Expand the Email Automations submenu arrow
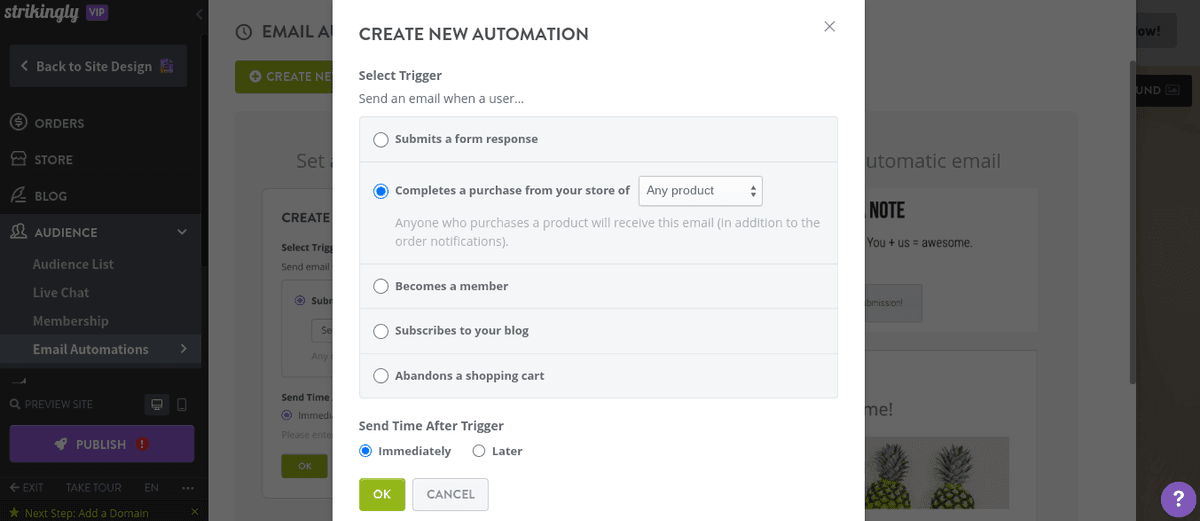This screenshot has width=1200, height=521. [184, 349]
